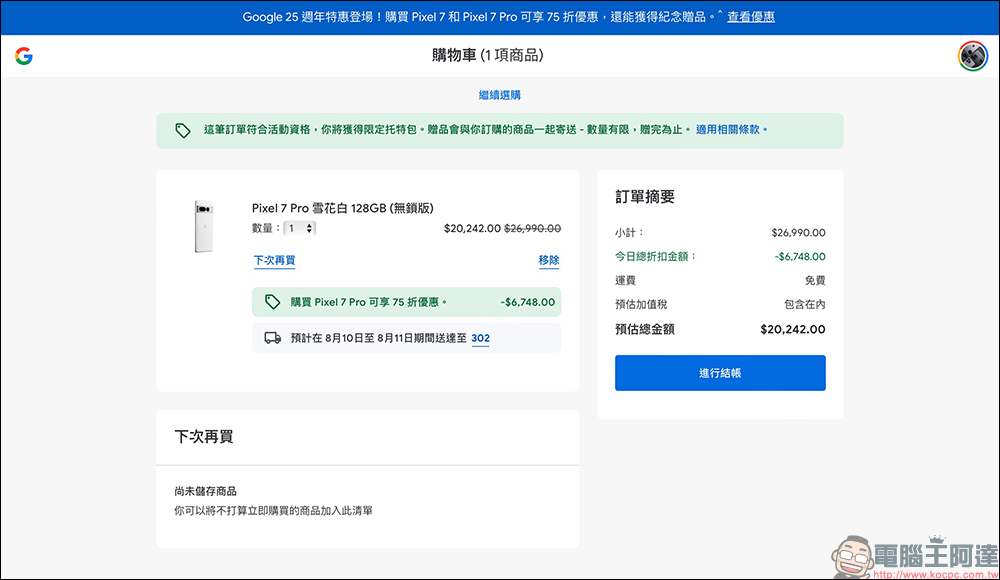Click the 下次再買 section heading
Viewport: 1000px width, 580px height.
pyautogui.click(x=203, y=437)
